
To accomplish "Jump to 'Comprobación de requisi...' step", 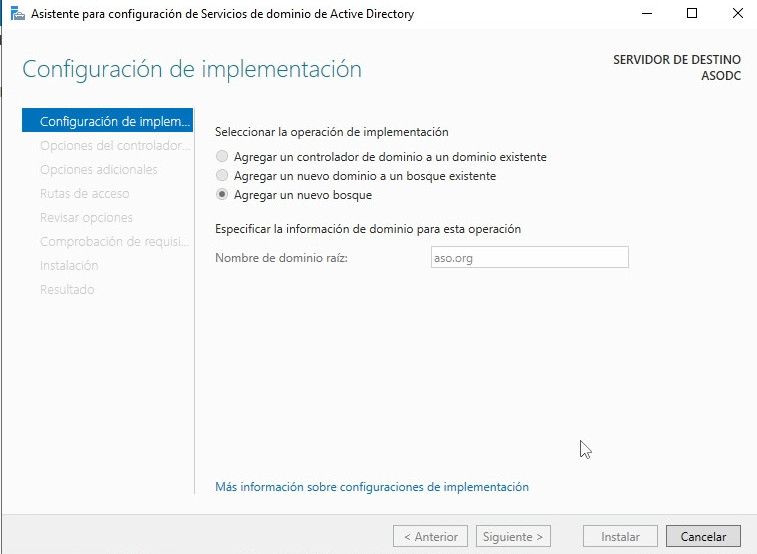I will click(113, 242).
